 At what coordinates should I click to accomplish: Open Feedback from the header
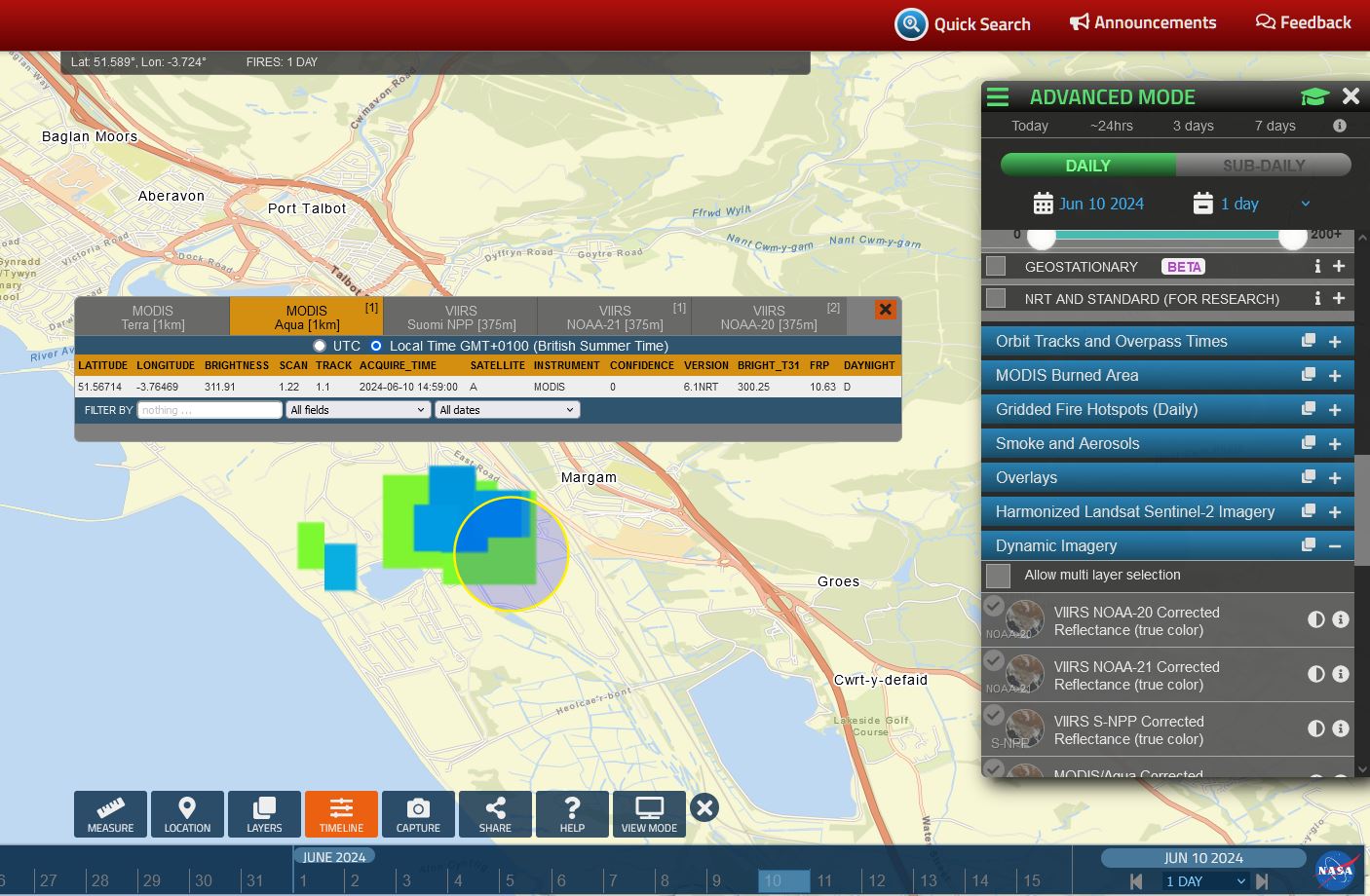click(1303, 22)
